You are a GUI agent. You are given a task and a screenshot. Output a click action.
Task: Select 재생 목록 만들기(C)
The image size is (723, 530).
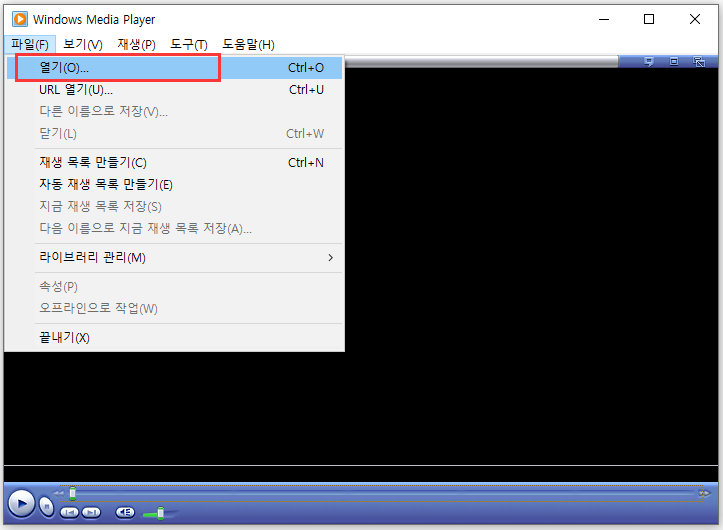(x=174, y=162)
